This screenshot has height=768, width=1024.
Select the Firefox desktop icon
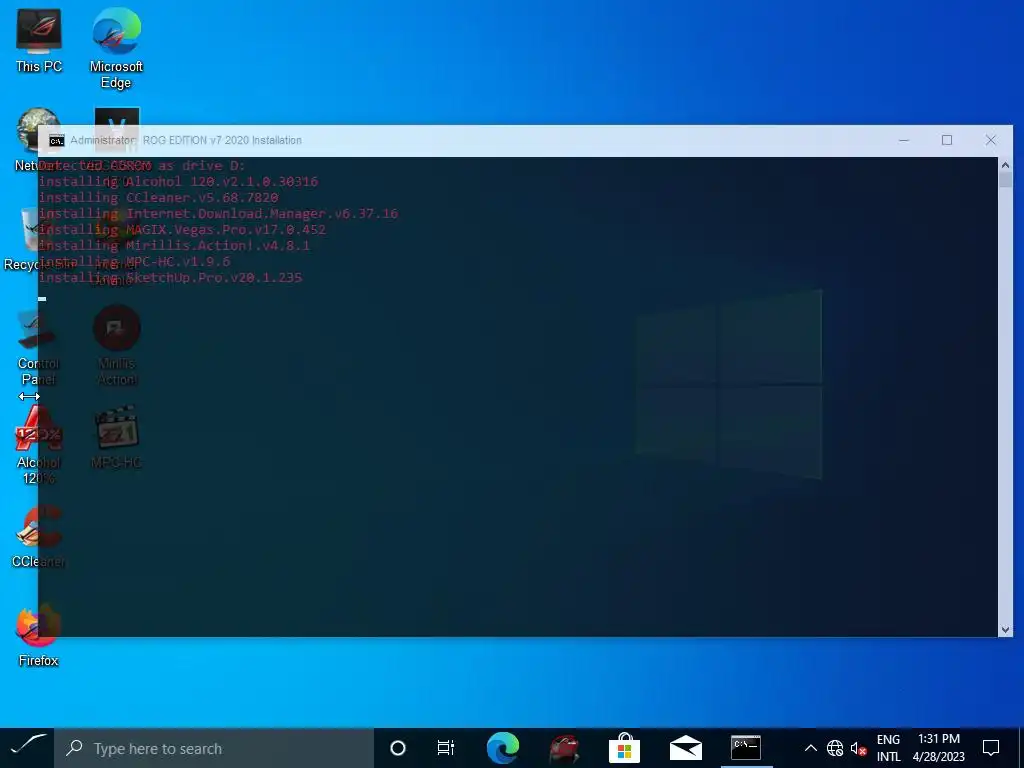point(39,636)
